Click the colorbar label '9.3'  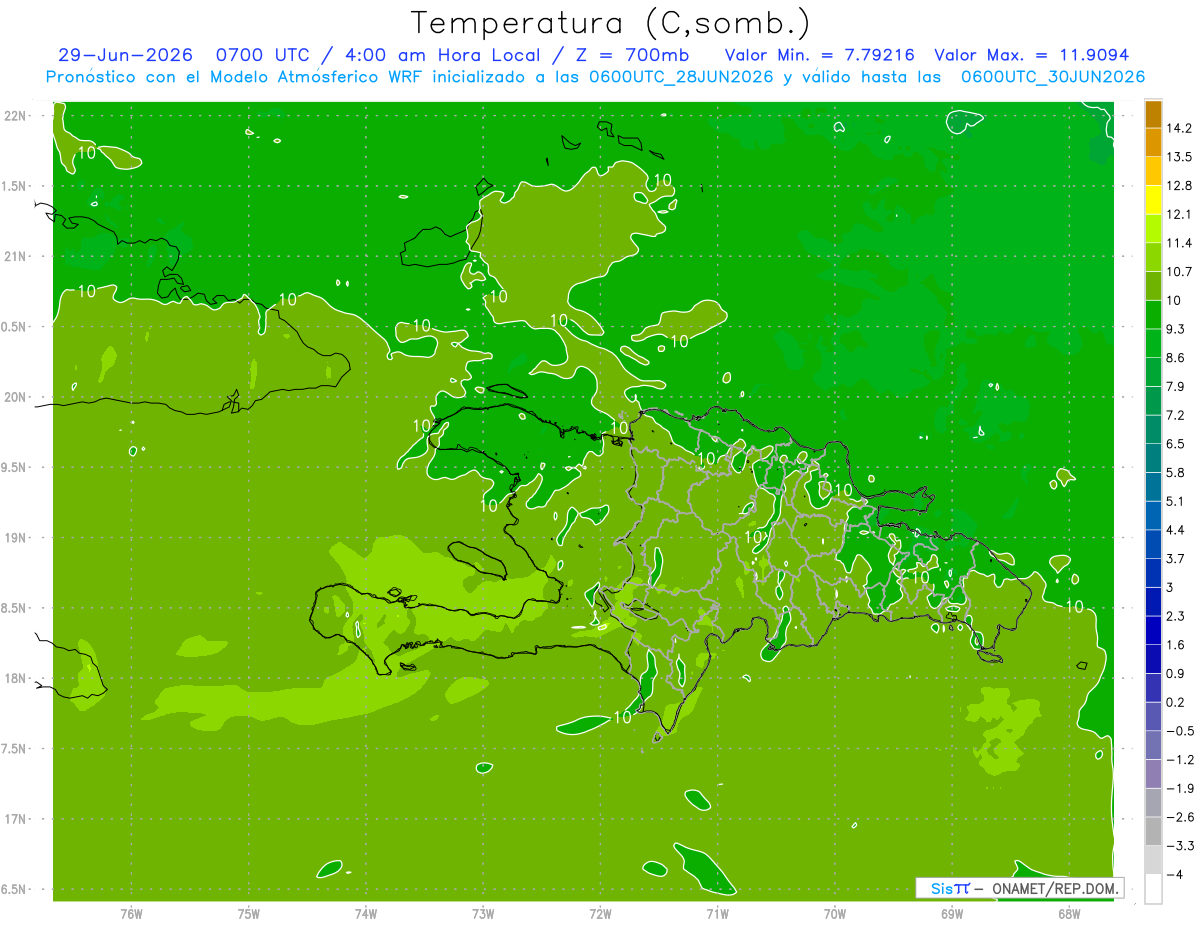[1176, 329]
